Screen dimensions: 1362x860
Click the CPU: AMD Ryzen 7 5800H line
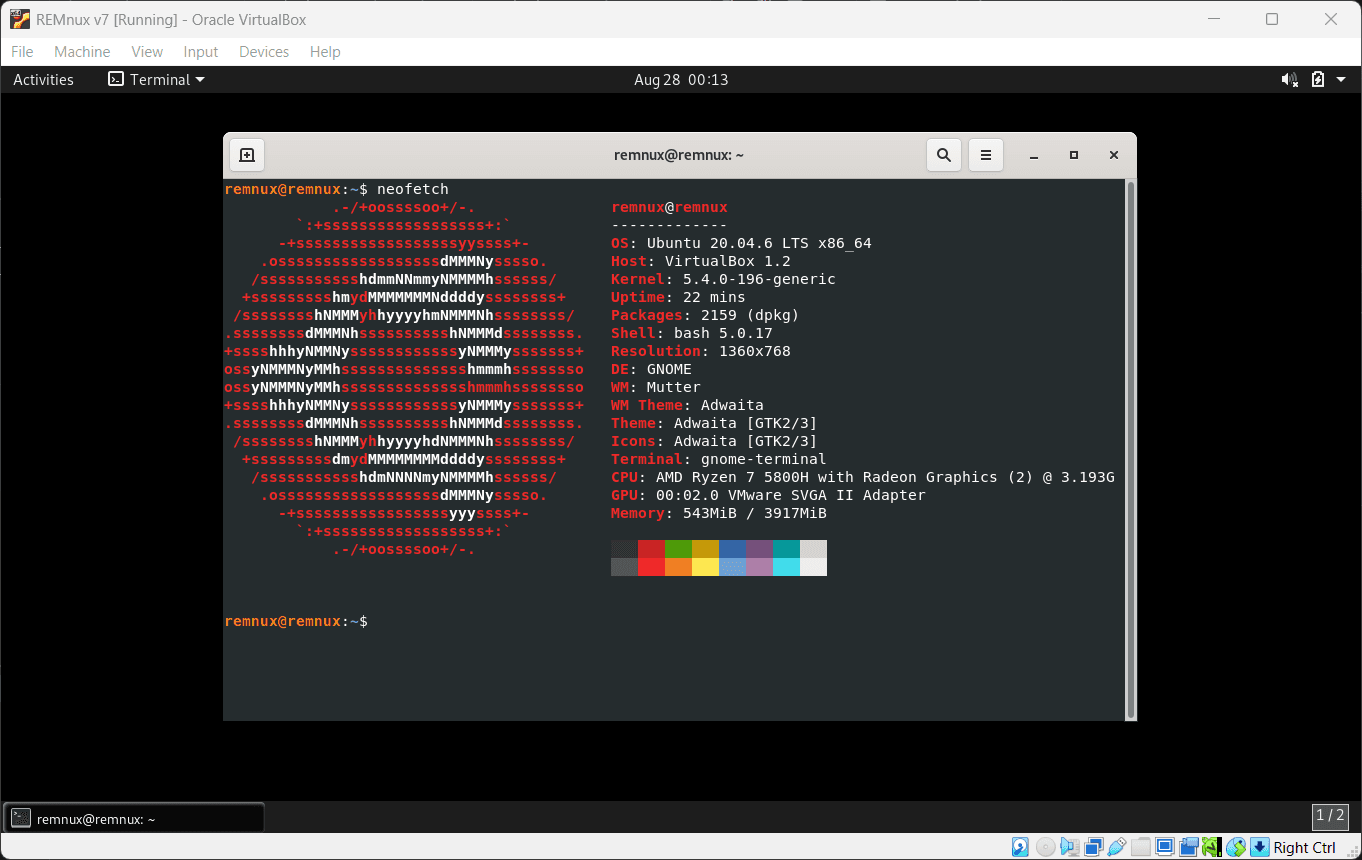click(863, 477)
